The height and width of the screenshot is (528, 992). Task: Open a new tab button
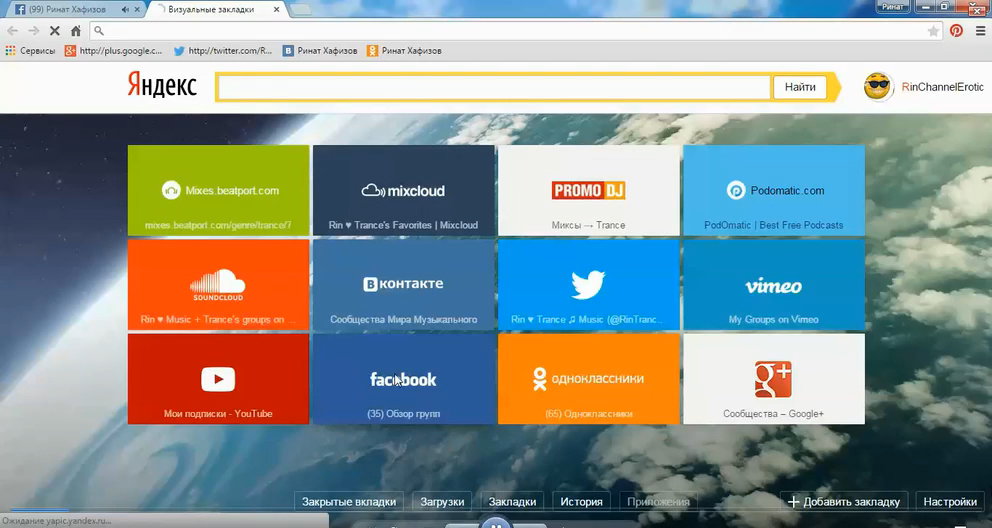pos(301,9)
